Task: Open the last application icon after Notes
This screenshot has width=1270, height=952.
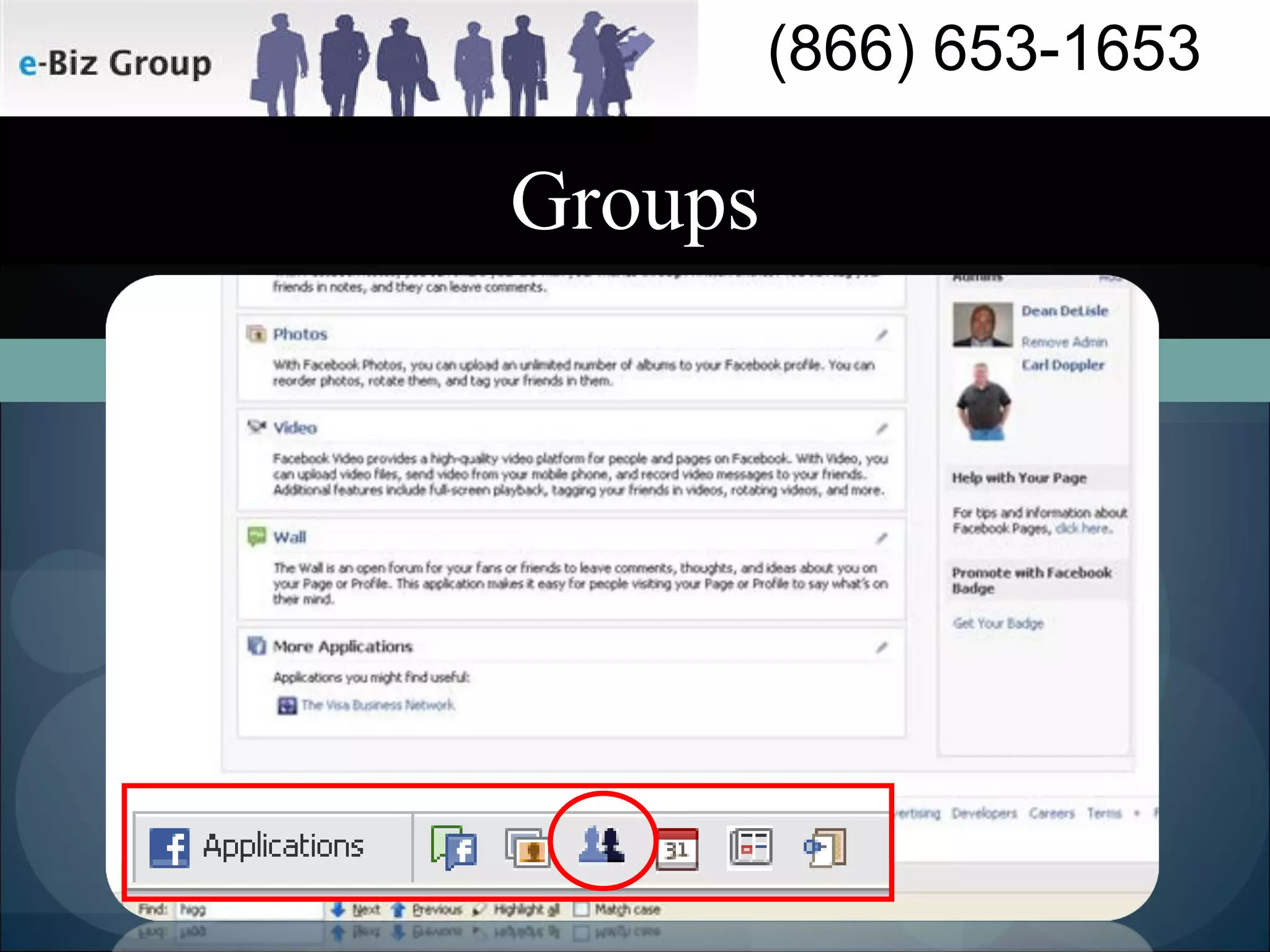Action: [x=825, y=847]
